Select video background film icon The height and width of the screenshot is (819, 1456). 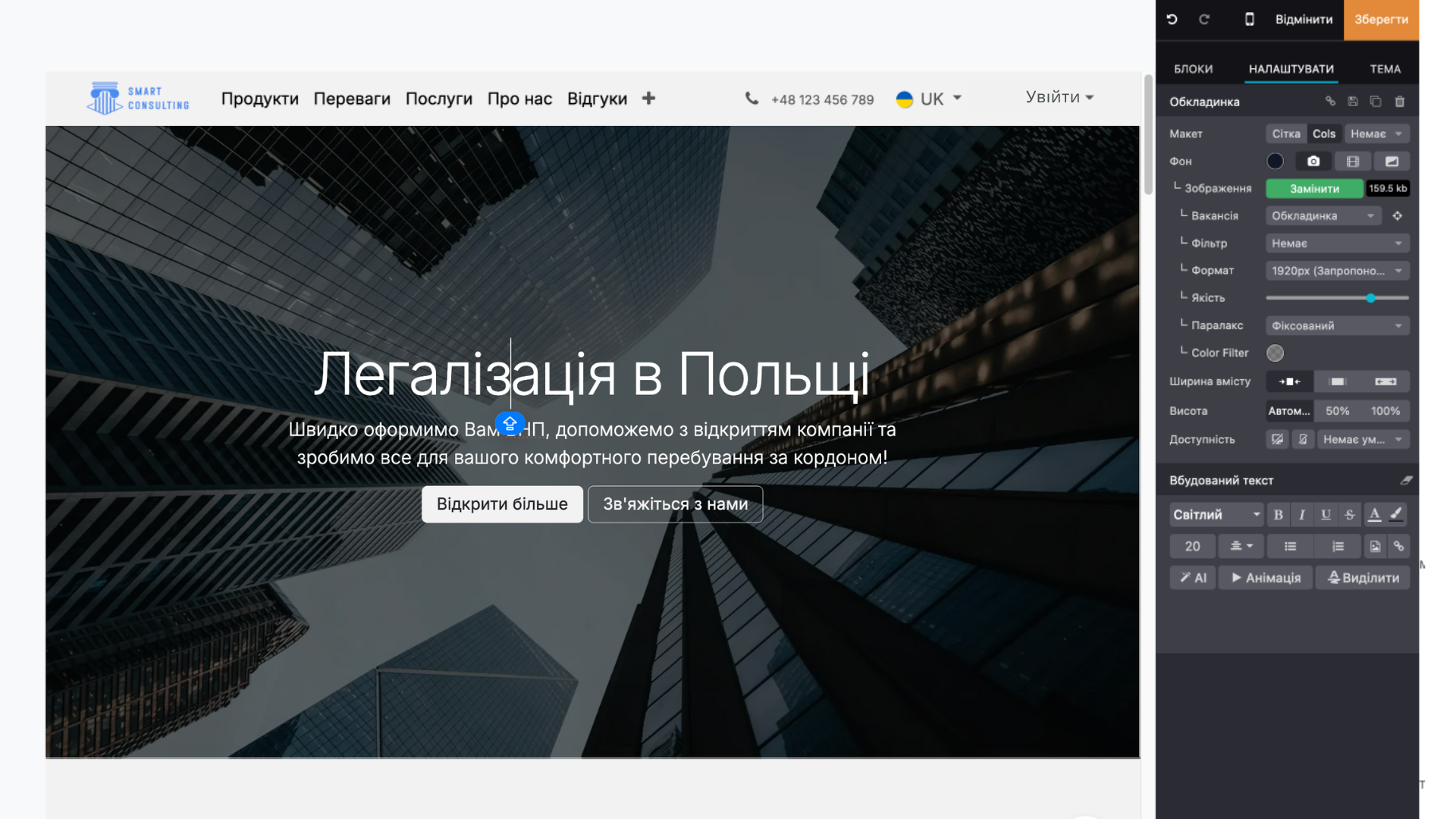coord(1352,162)
